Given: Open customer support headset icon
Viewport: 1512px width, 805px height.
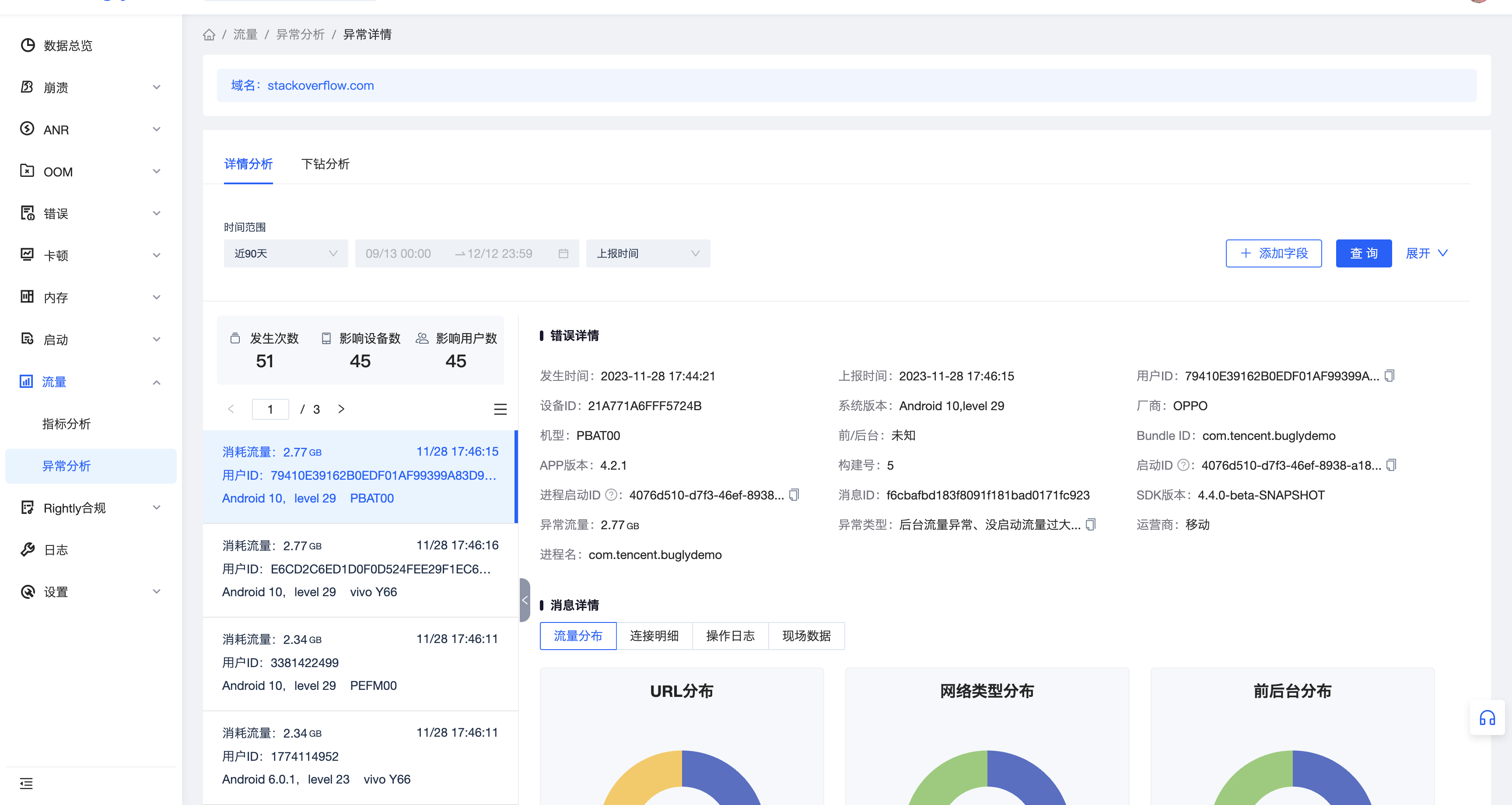Looking at the screenshot, I should (x=1487, y=717).
